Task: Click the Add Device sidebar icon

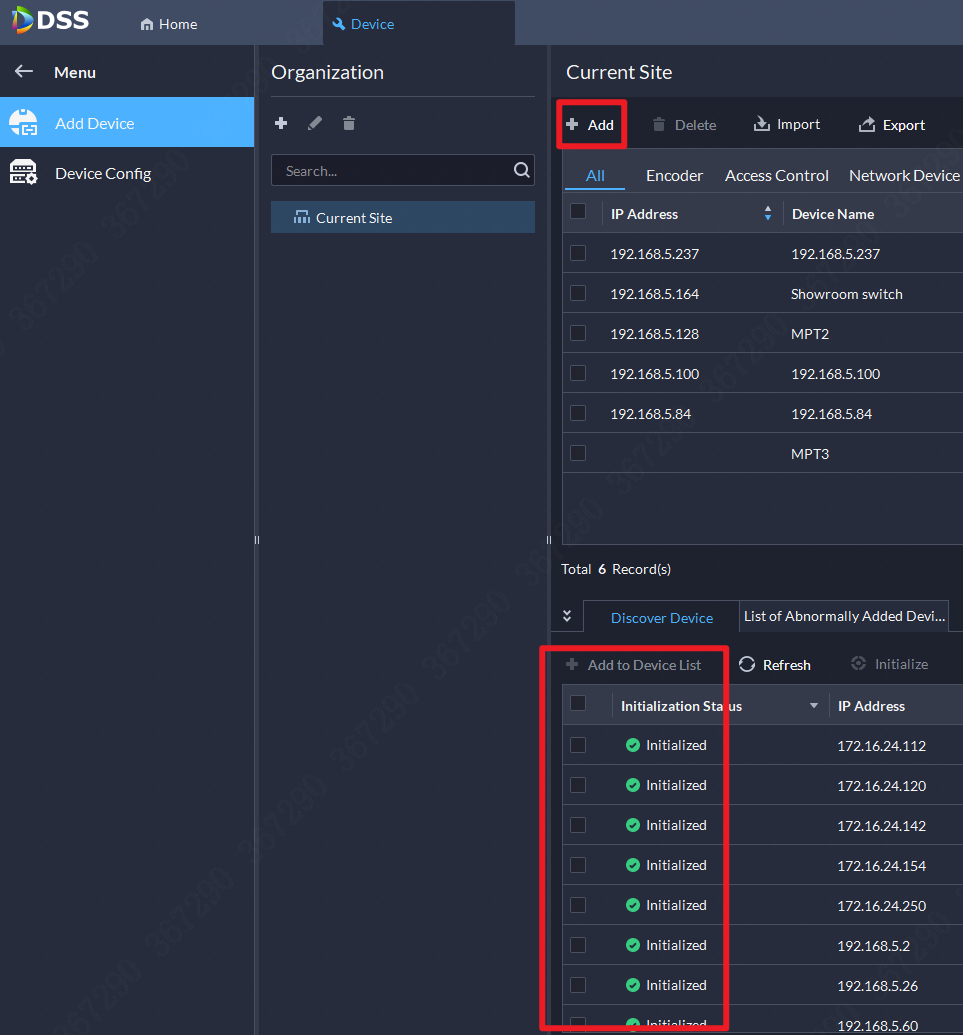Action: tap(24, 123)
